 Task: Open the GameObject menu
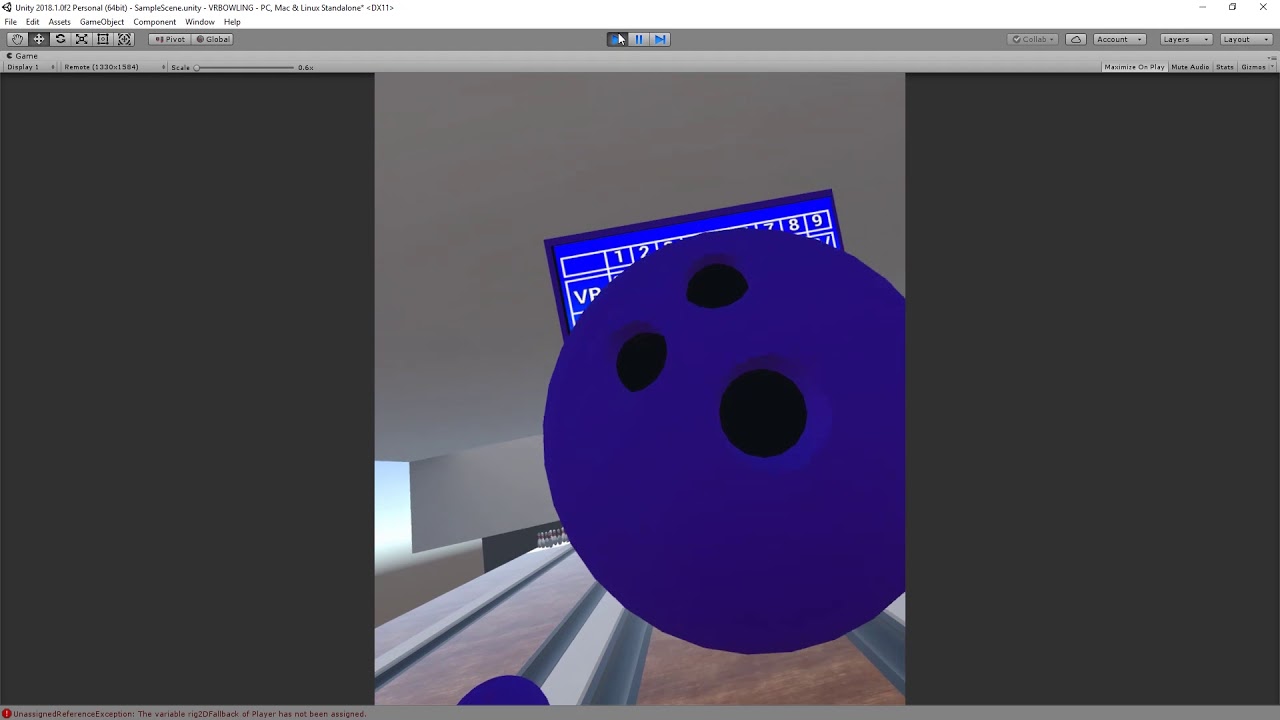coord(102,22)
